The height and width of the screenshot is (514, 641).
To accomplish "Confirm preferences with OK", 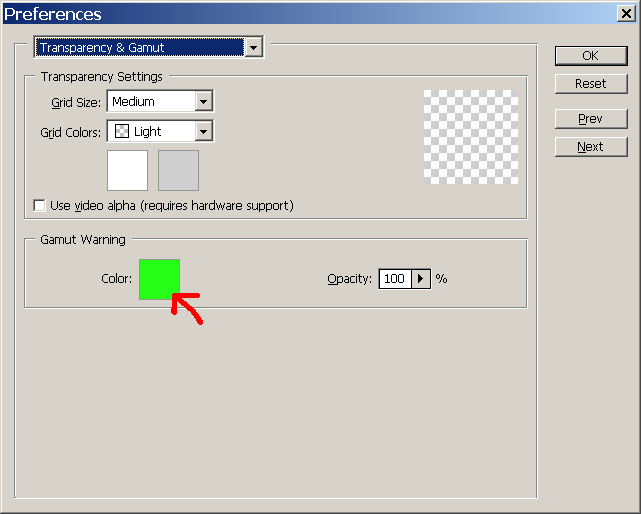I will coord(591,56).
